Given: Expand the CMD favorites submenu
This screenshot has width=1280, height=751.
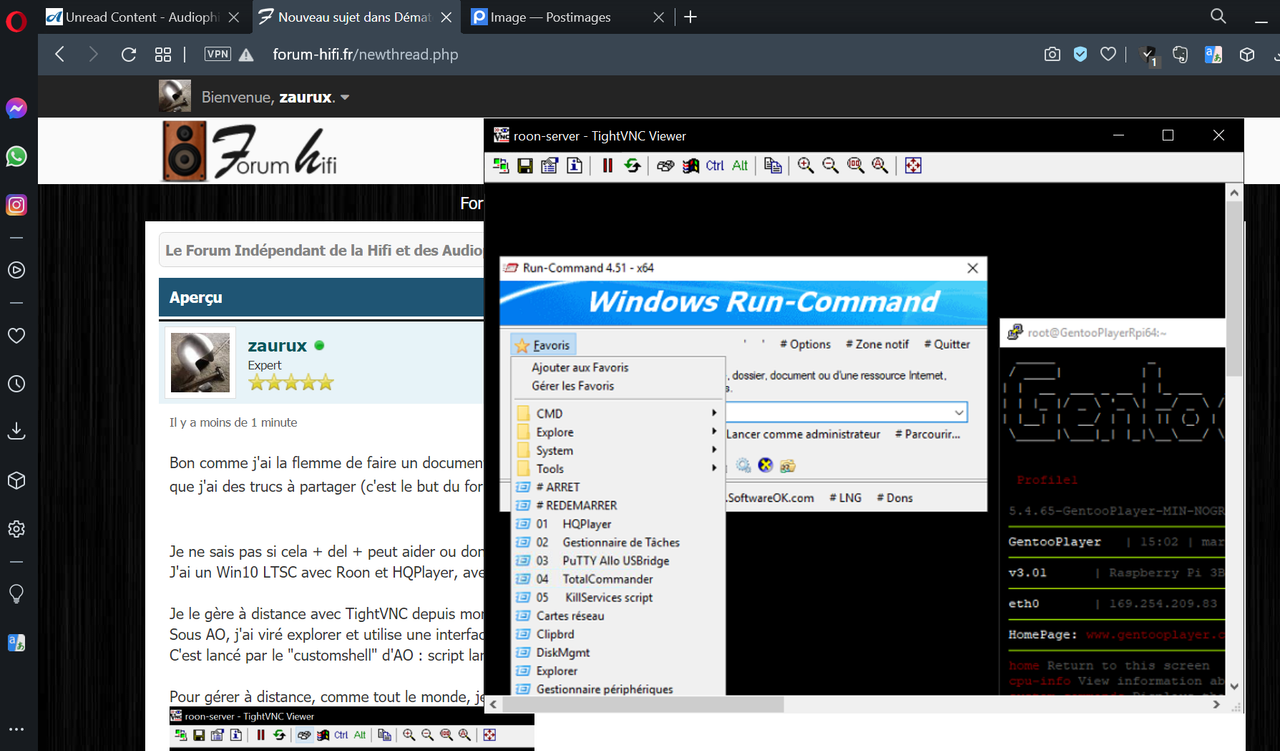Looking at the screenshot, I should [617, 413].
